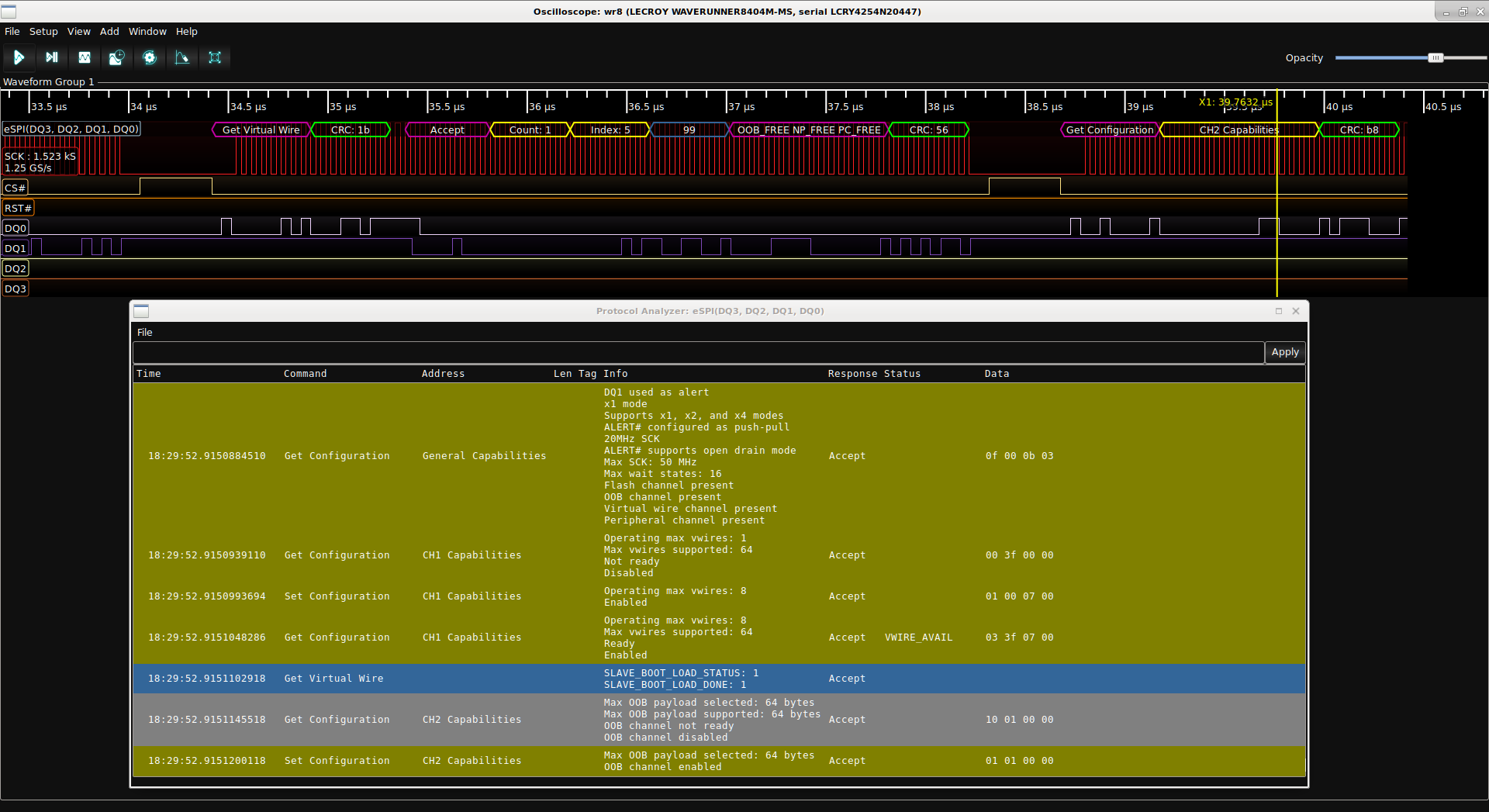Click the OOB_FREE NP_FREE PC_FREE packet
This screenshot has height=812, width=1489.
point(809,130)
